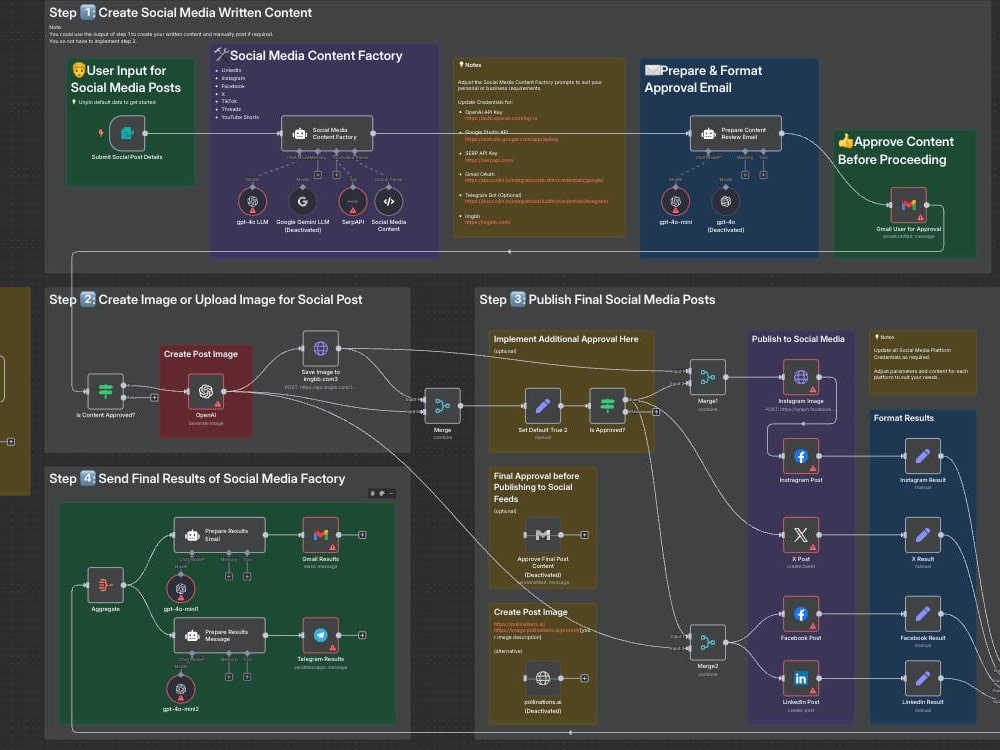Open the pollinations.ai link in Create Post Image note

[x=519, y=624]
